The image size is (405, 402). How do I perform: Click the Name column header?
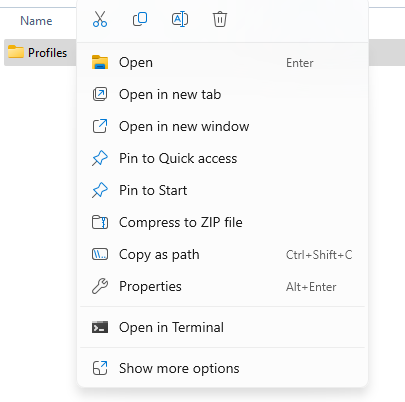(36, 21)
